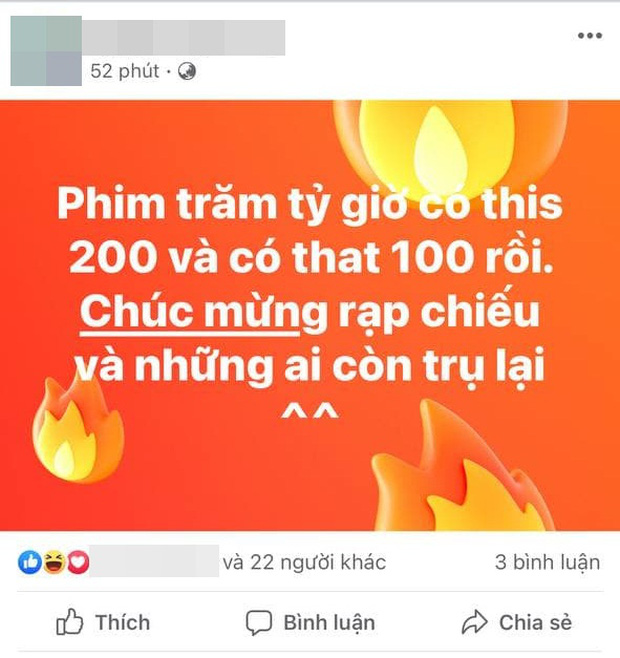This screenshot has width=620, height=658.
Task: Open the three-dot post options menu
Action: (x=590, y=36)
